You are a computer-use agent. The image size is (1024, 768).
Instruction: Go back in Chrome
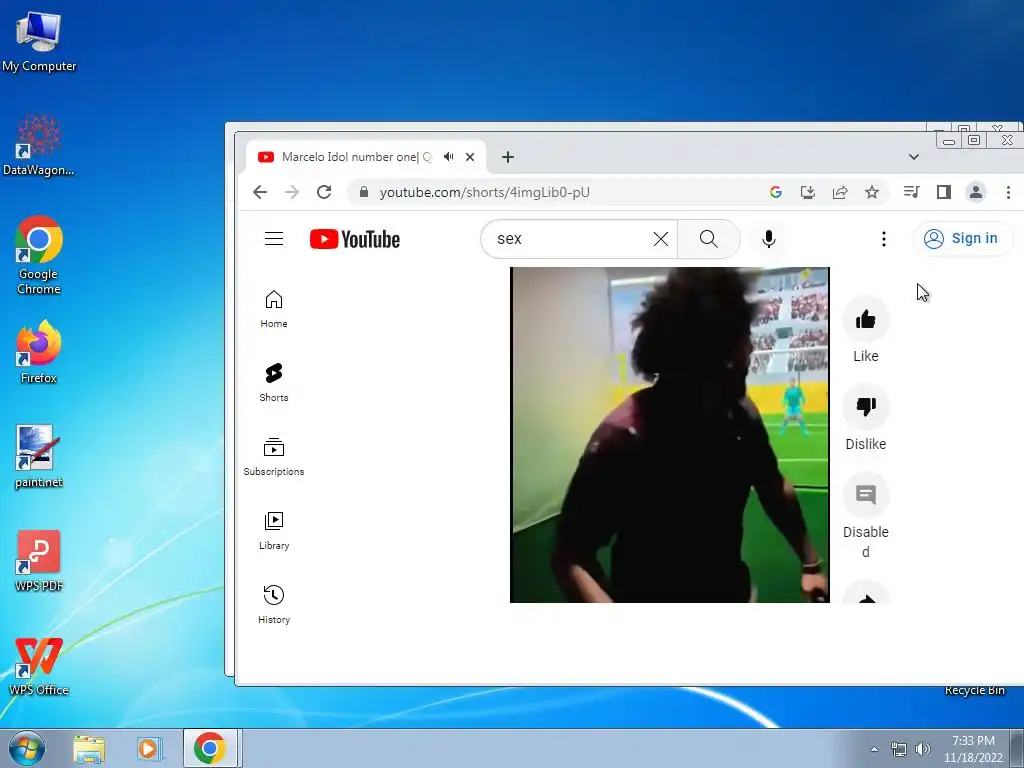[260, 192]
